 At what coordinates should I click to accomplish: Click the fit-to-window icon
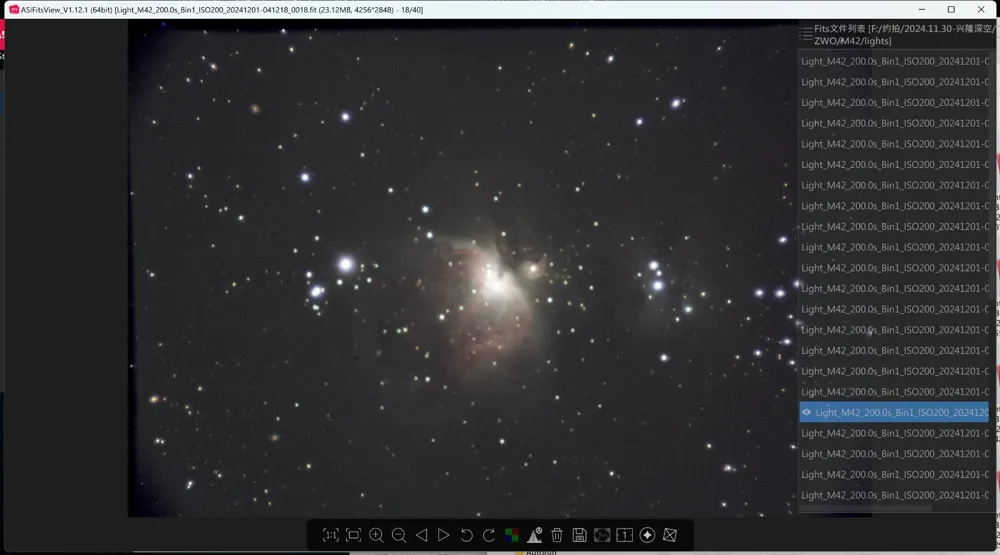pos(353,535)
